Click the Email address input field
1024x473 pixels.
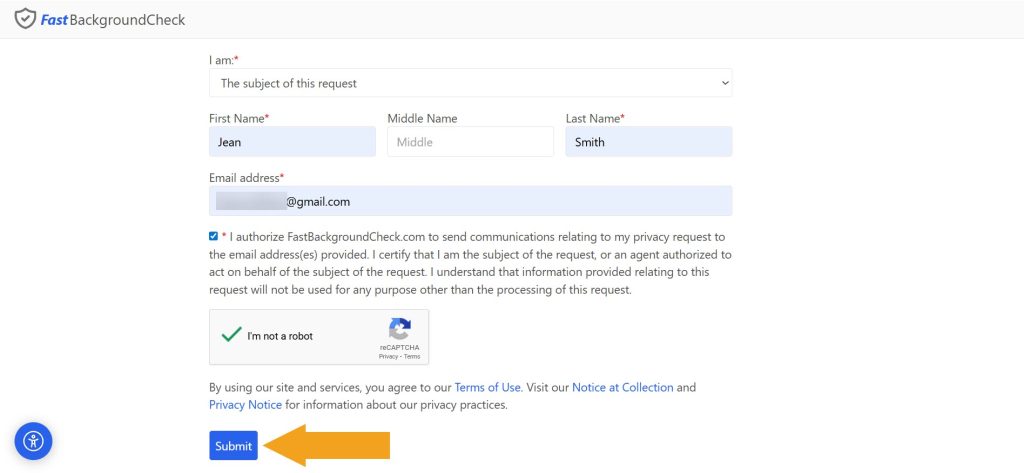[470, 201]
